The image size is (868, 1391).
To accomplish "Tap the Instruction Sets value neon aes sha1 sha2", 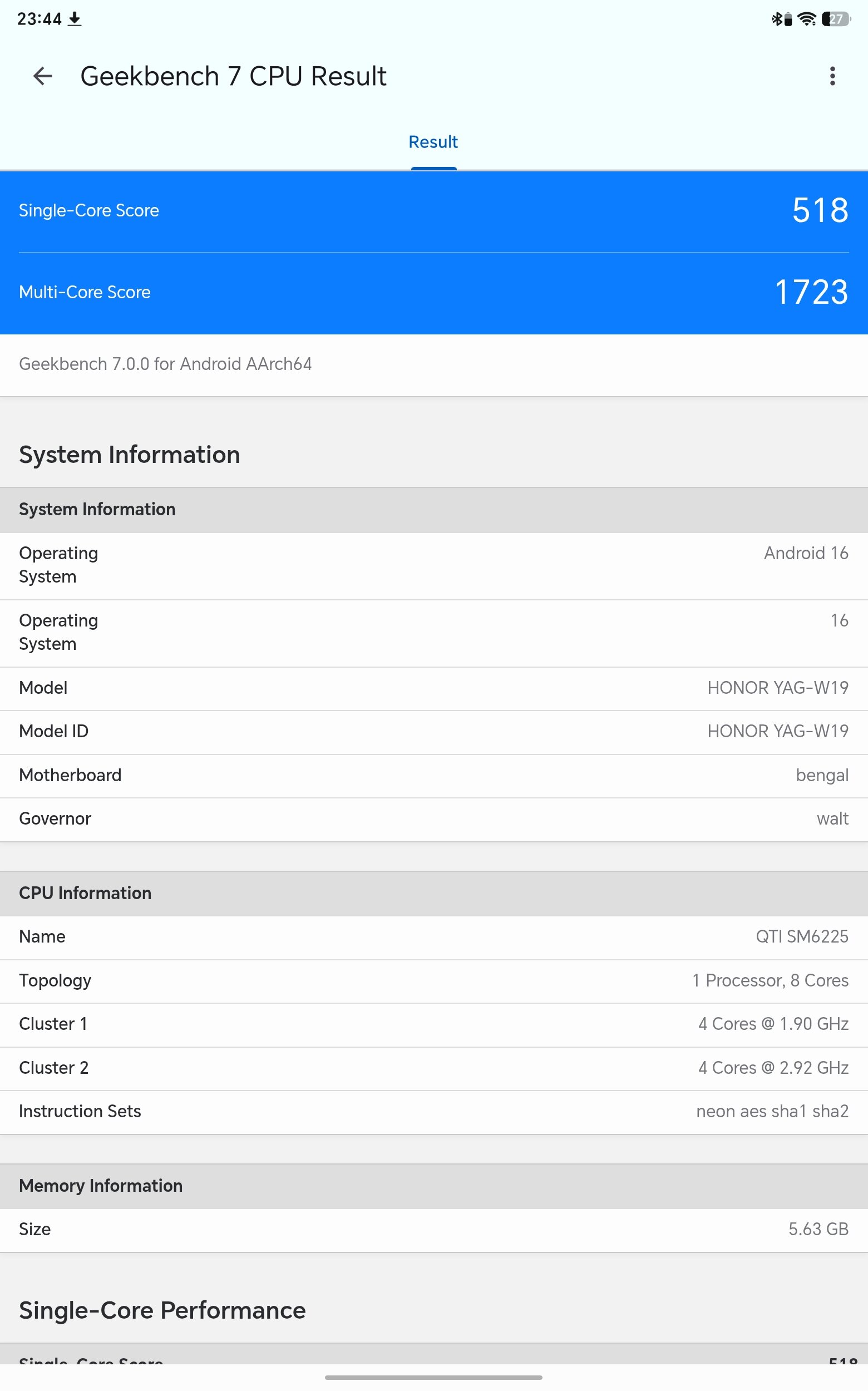I will [772, 1112].
